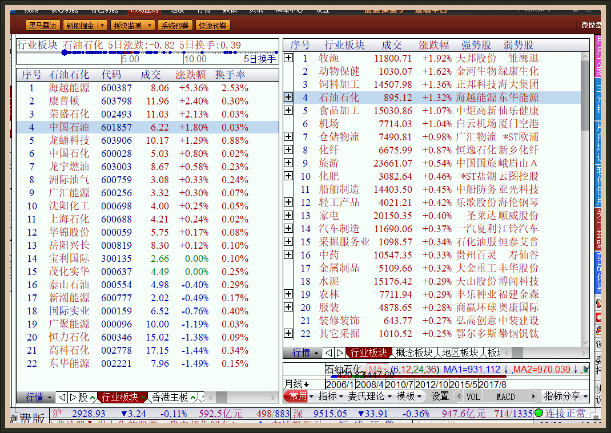The width and height of the screenshot is (611, 433).
Task: Switch to 概念板块 tab
Action: [x=414, y=353]
